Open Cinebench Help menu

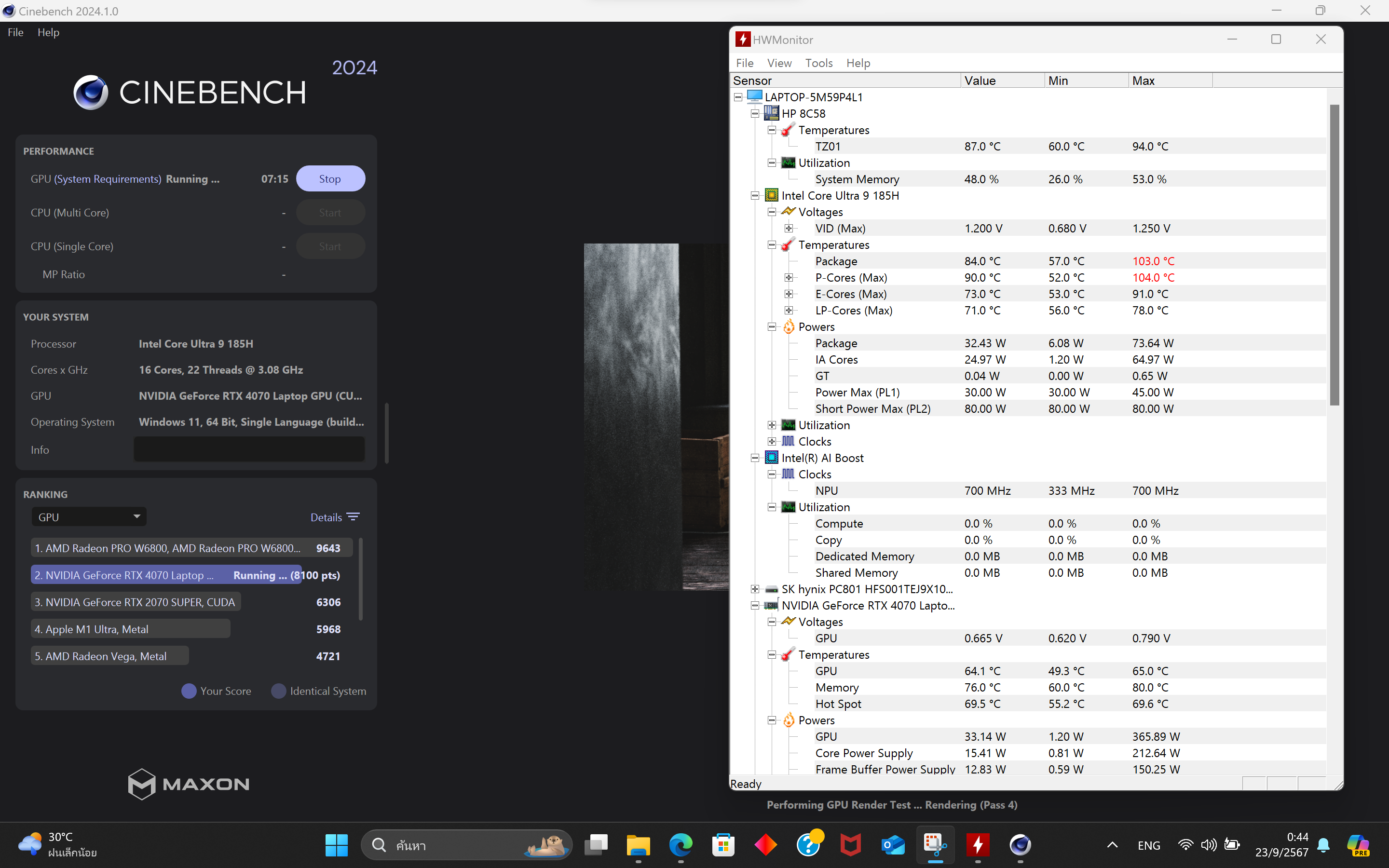(x=48, y=32)
